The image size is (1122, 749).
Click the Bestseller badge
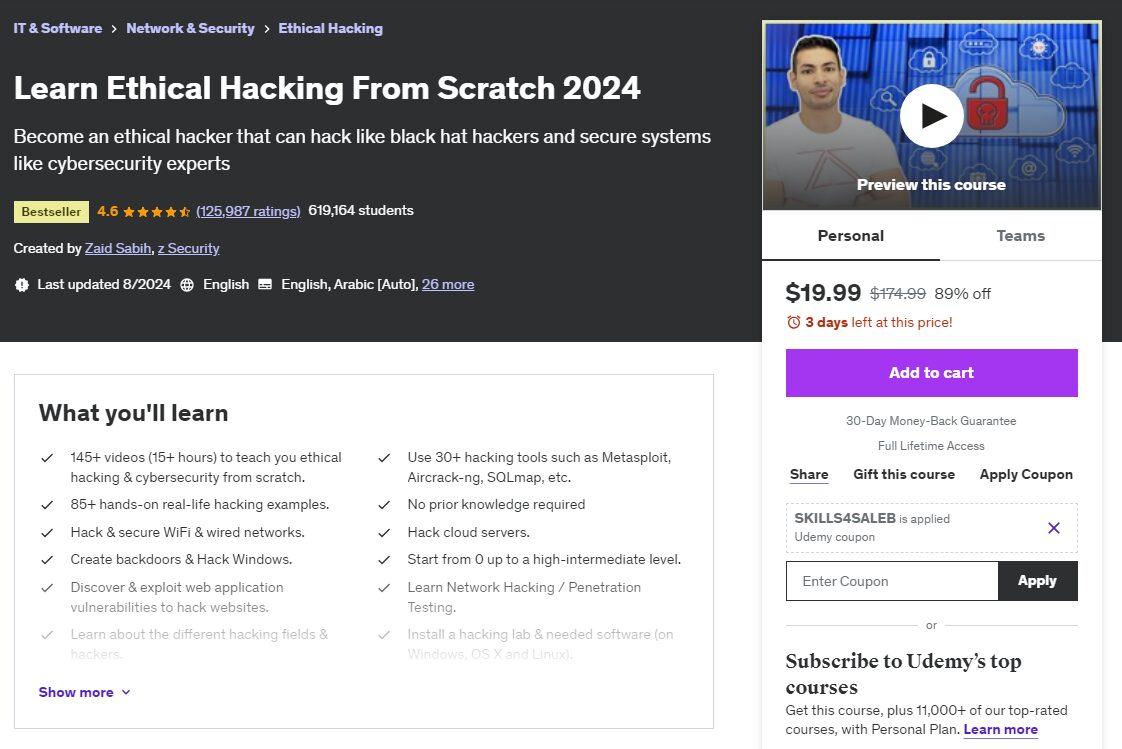pyautogui.click(x=50, y=211)
